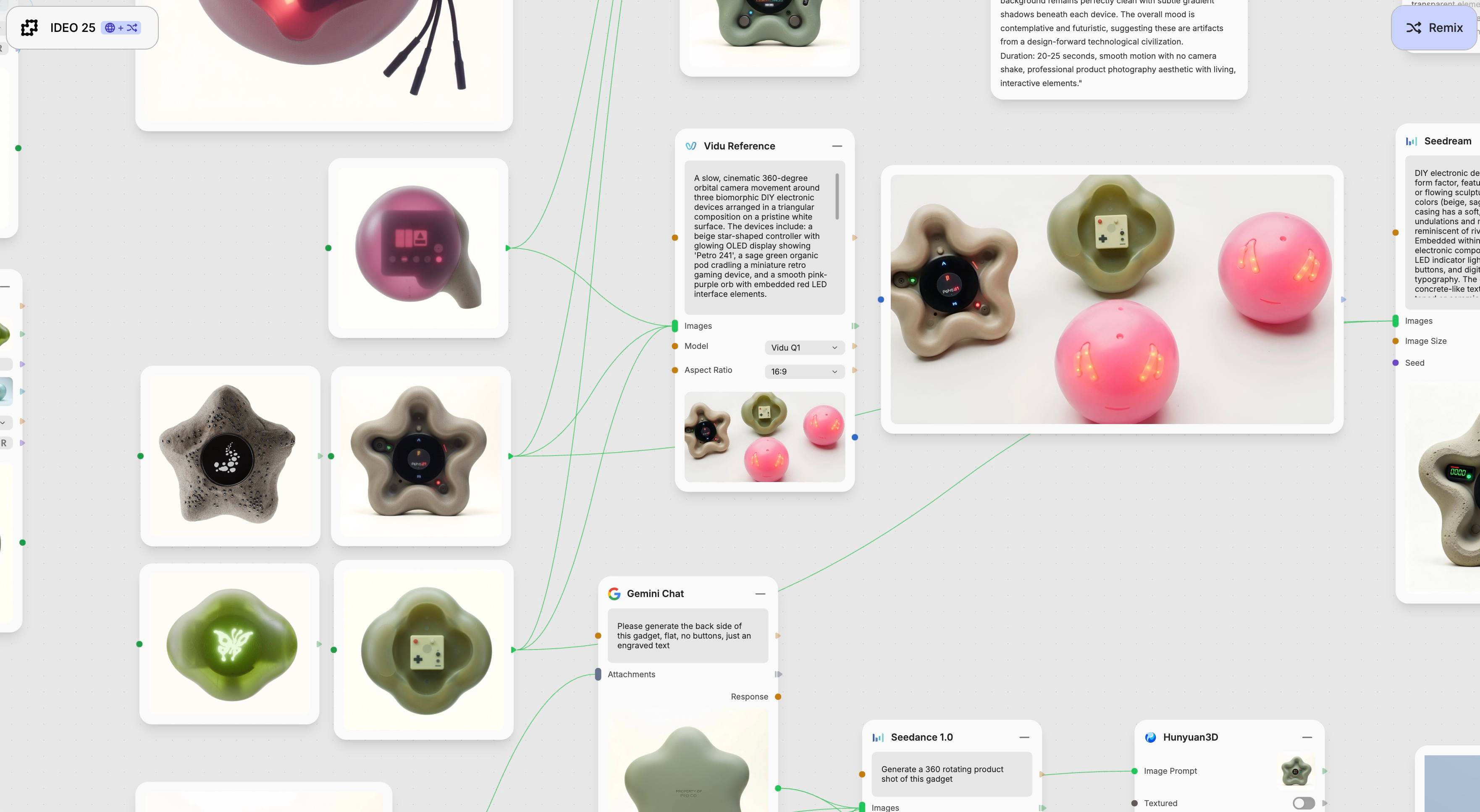Click the Hunyuan3D node logo icon
1480x812 pixels.
tap(1150, 737)
